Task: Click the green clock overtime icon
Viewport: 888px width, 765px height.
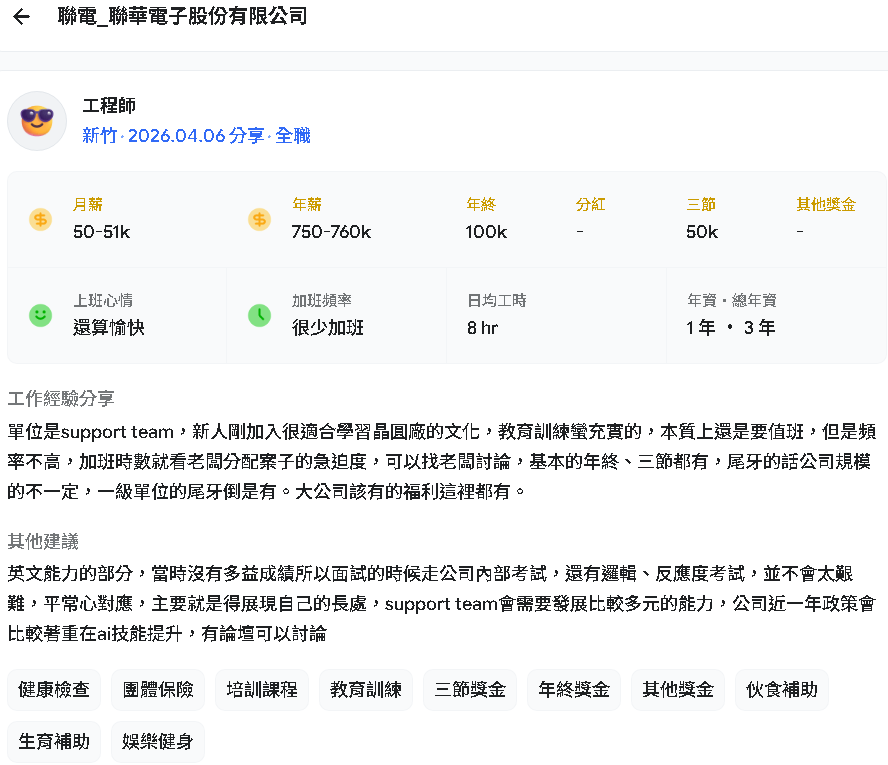Action: click(259, 315)
